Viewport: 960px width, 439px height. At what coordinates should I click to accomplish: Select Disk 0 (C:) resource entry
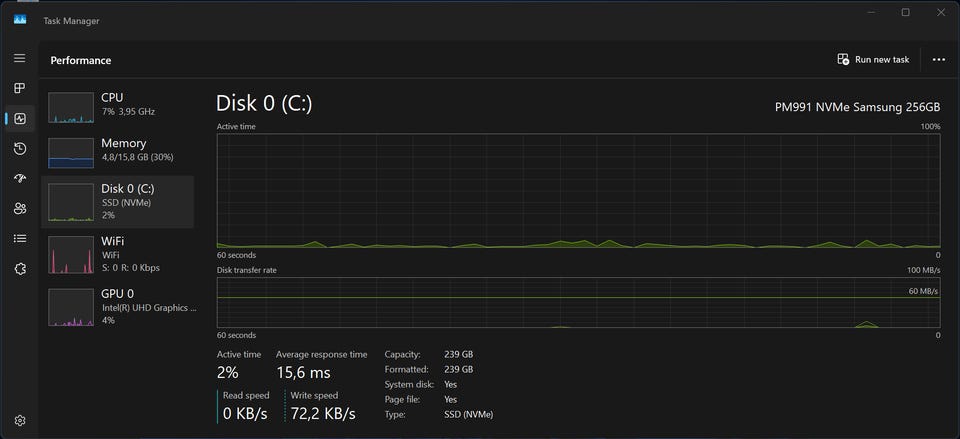pyautogui.click(x=117, y=200)
